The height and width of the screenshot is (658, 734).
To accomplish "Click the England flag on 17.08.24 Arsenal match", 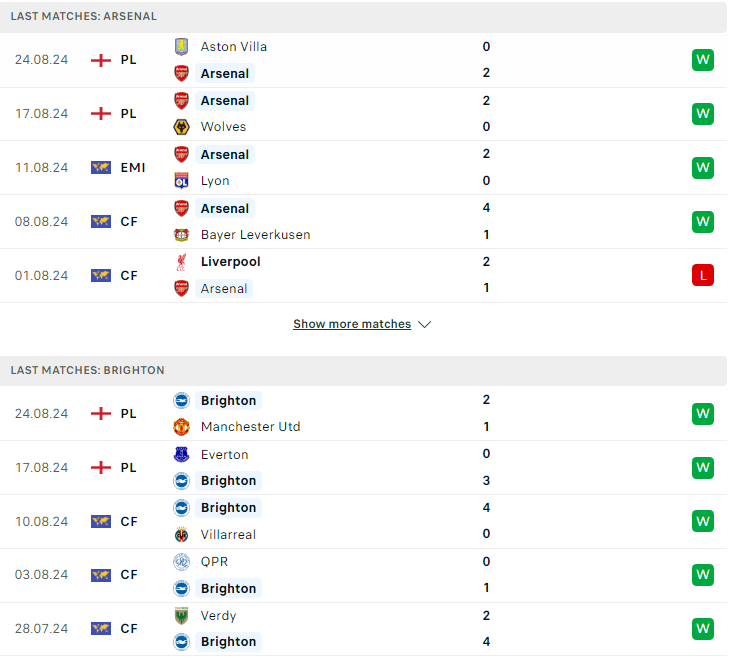I will point(101,114).
